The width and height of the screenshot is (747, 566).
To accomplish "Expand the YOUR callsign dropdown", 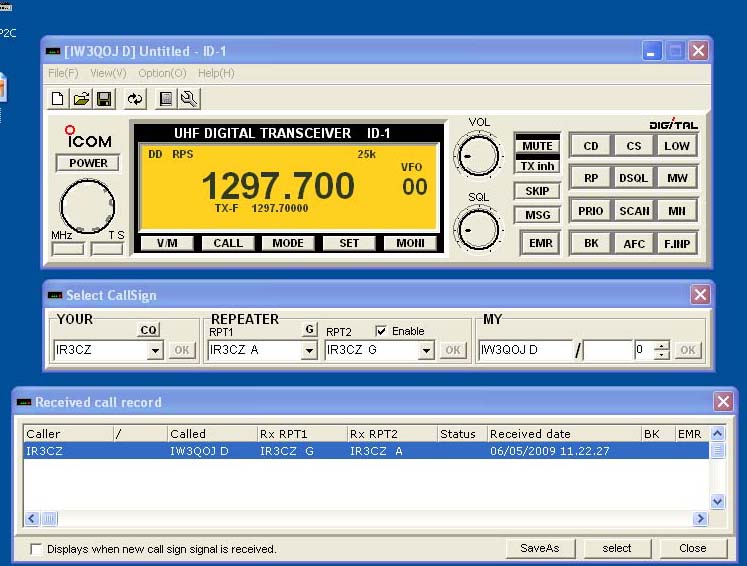I will [x=155, y=351].
